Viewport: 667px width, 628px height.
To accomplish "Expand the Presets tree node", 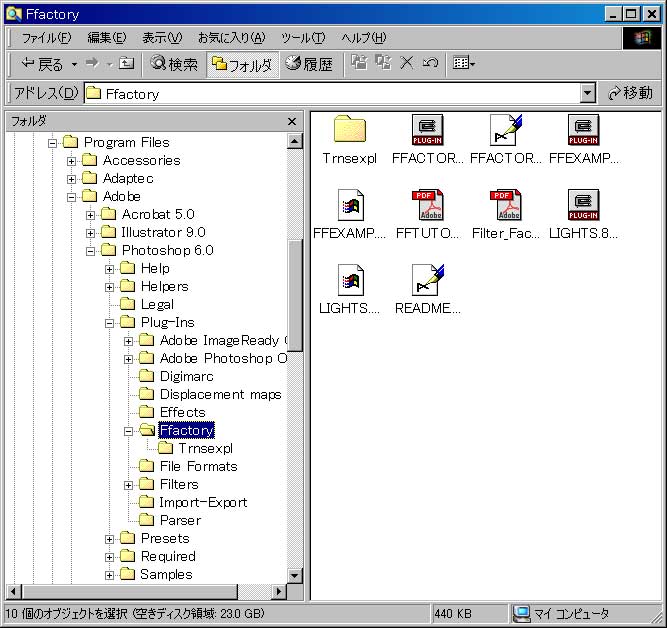I will point(109,540).
